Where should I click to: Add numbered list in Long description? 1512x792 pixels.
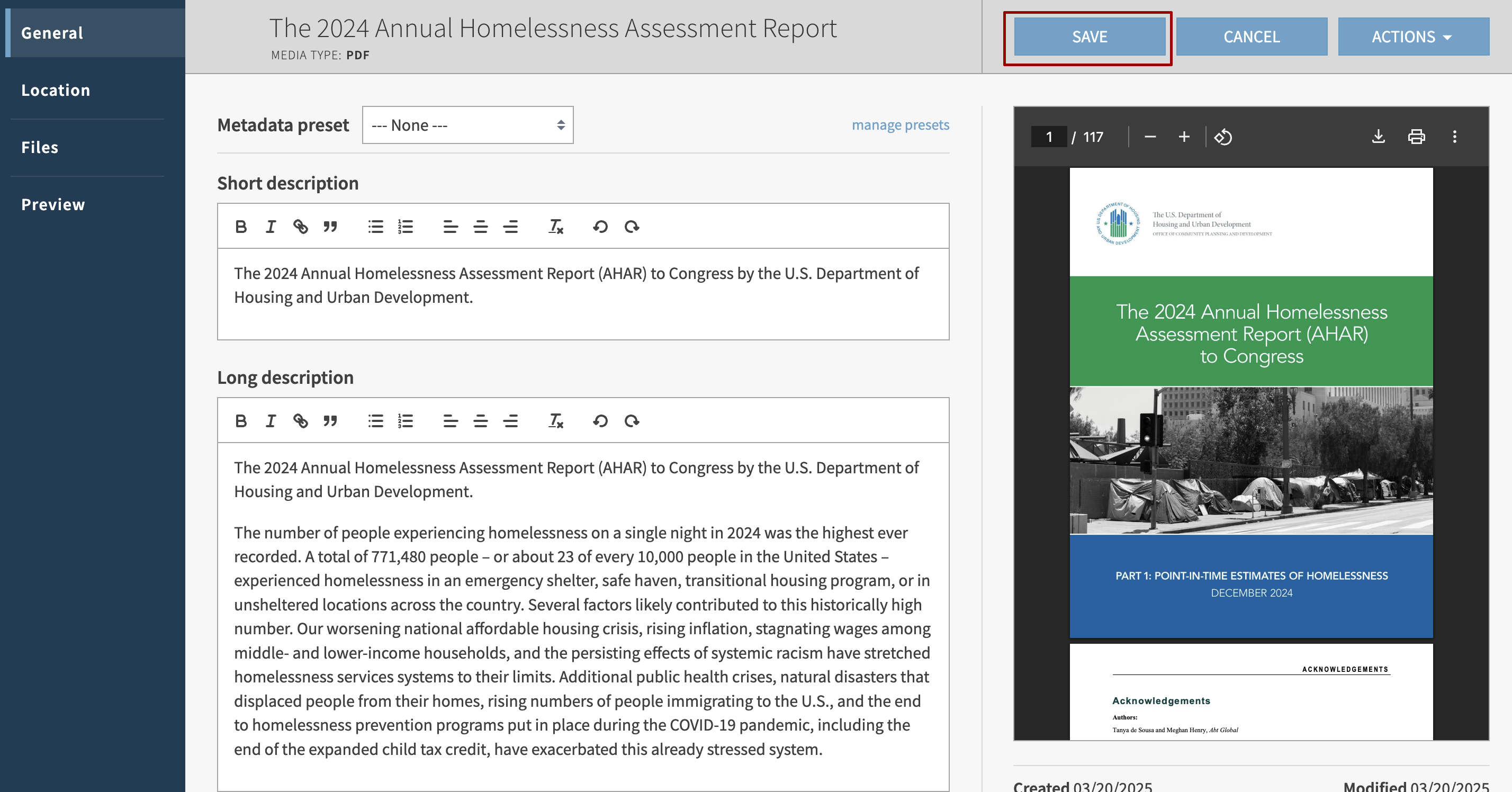tap(406, 421)
